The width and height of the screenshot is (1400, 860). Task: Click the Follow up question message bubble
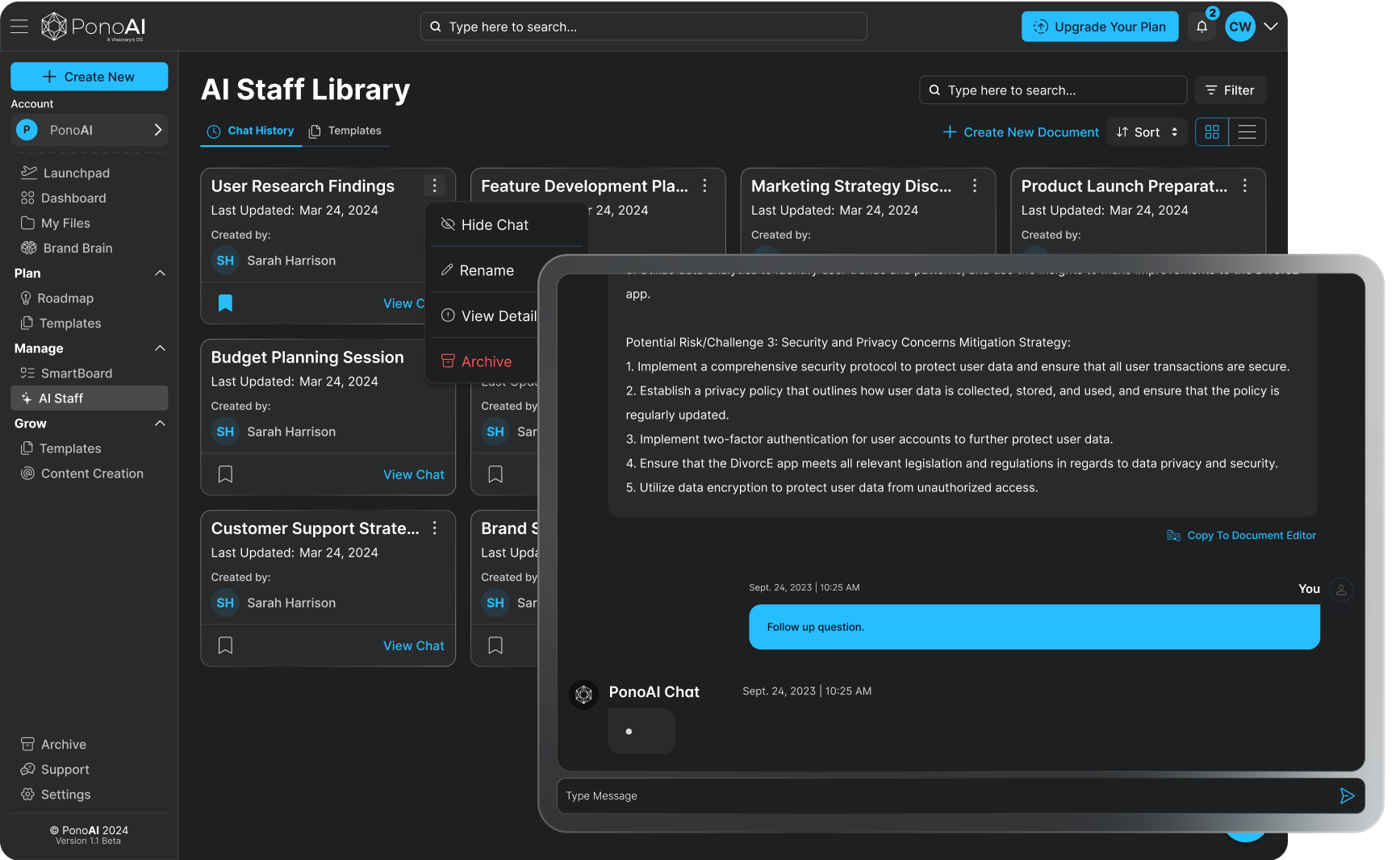1034,627
